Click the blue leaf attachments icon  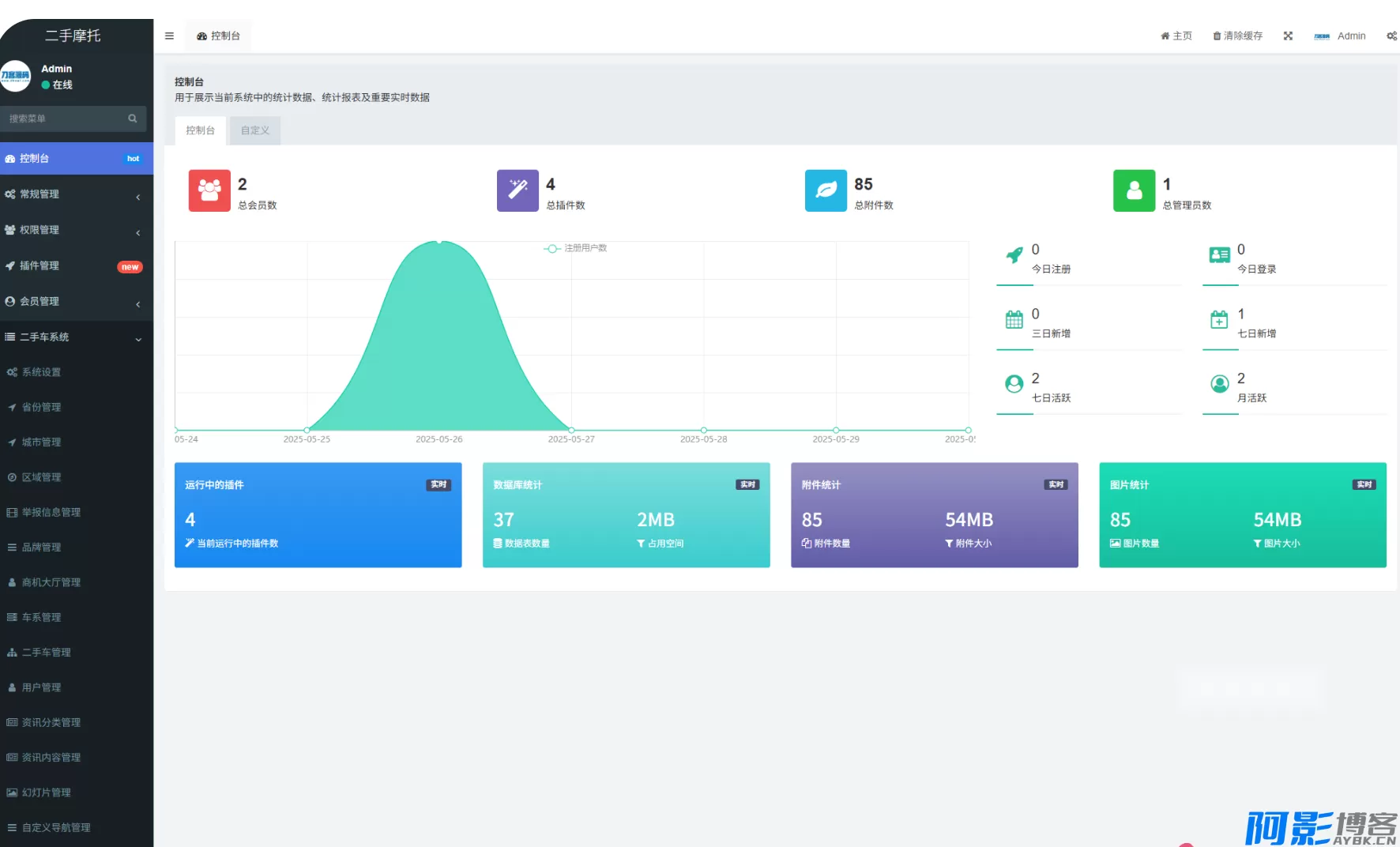tap(826, 190)
